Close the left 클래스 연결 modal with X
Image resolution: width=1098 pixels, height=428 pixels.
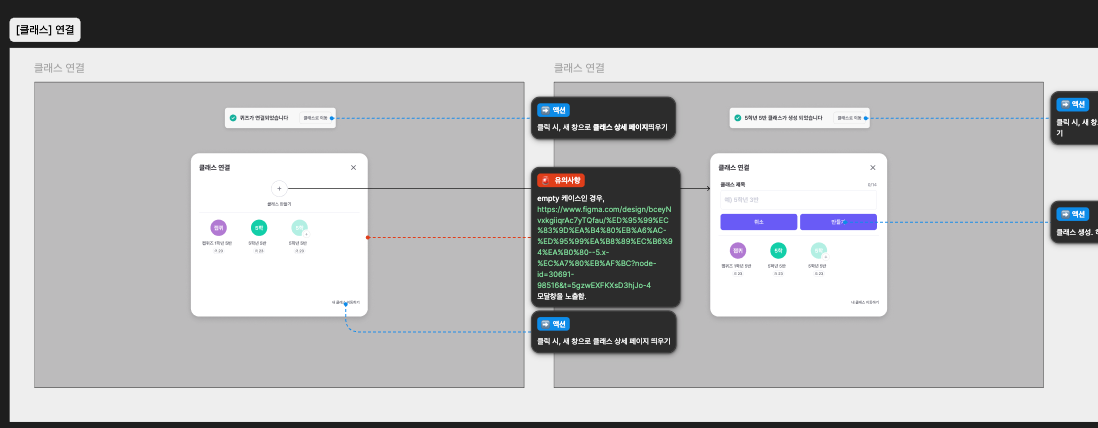click(x=353, y=167)
